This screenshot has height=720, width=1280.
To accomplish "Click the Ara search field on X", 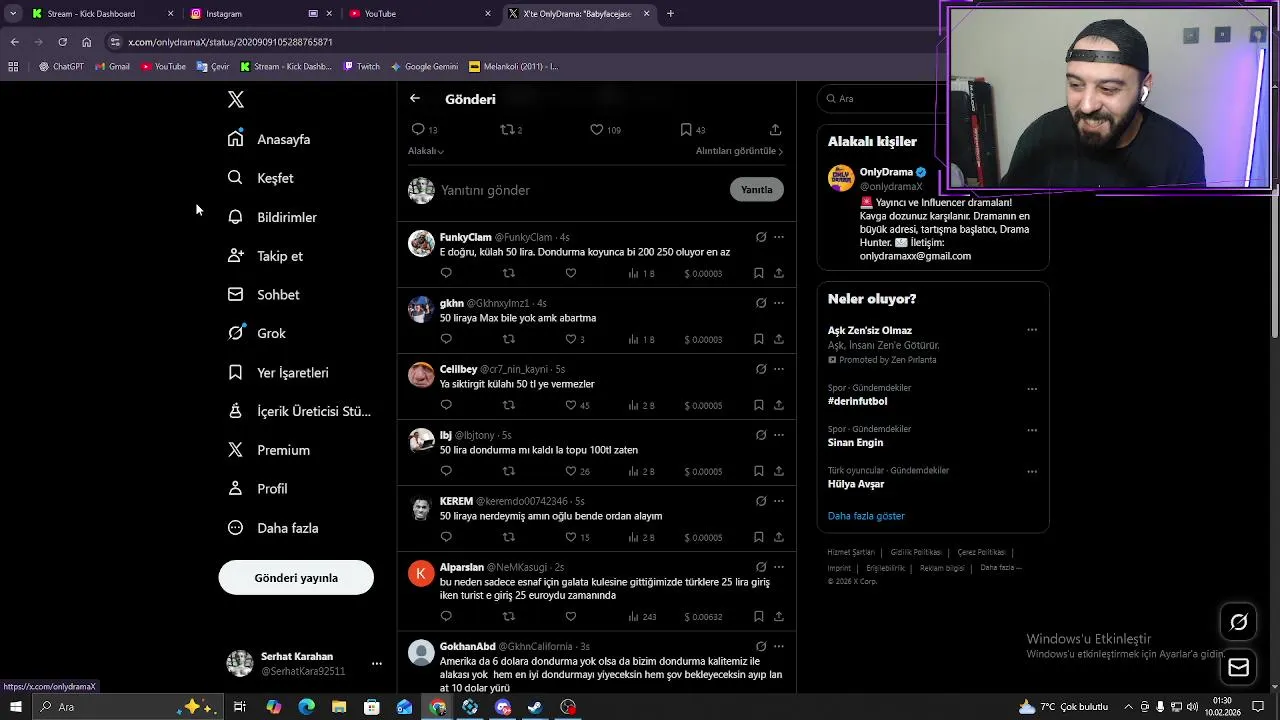I will 885,98.
